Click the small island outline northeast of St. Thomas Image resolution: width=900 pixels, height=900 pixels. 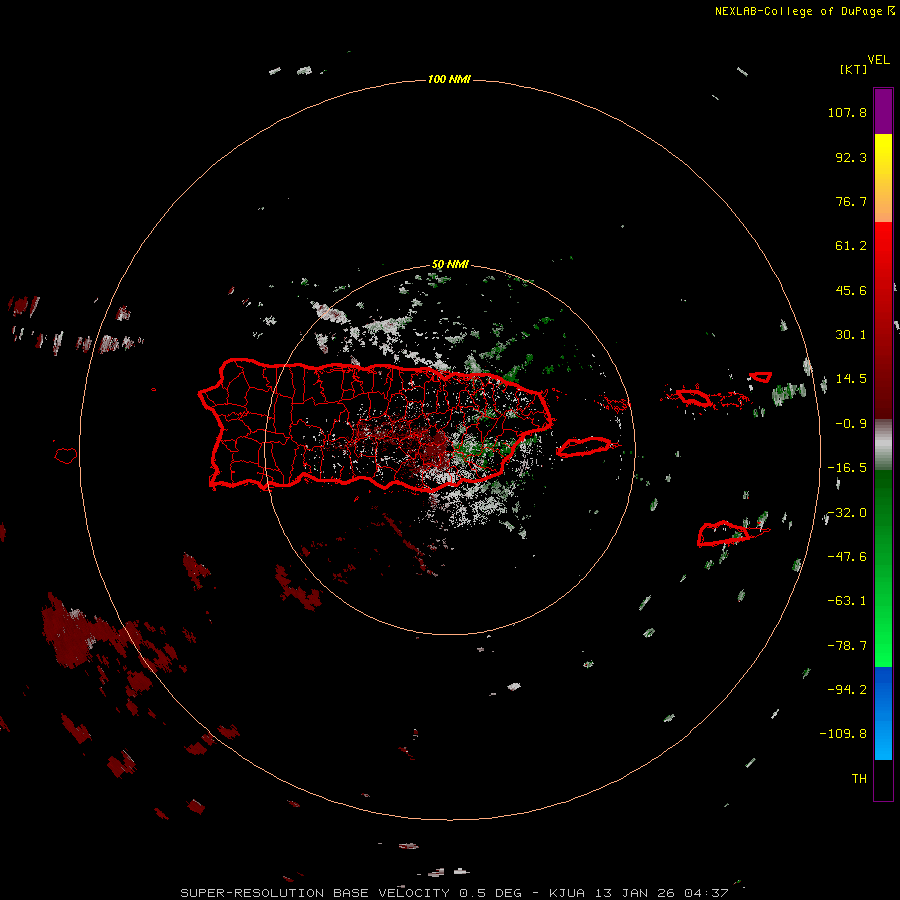coord(761,377)
